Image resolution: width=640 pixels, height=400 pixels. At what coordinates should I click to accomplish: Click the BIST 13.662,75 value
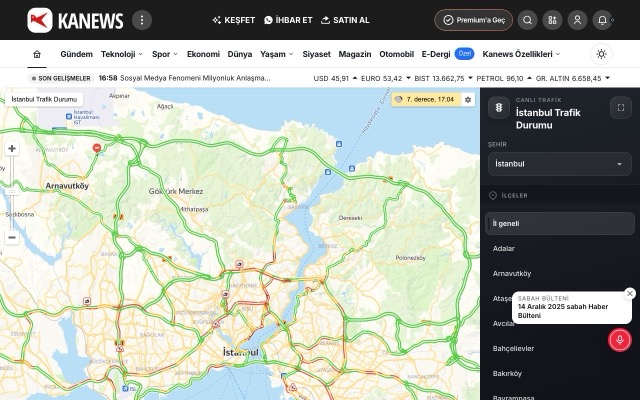(443, 78)
